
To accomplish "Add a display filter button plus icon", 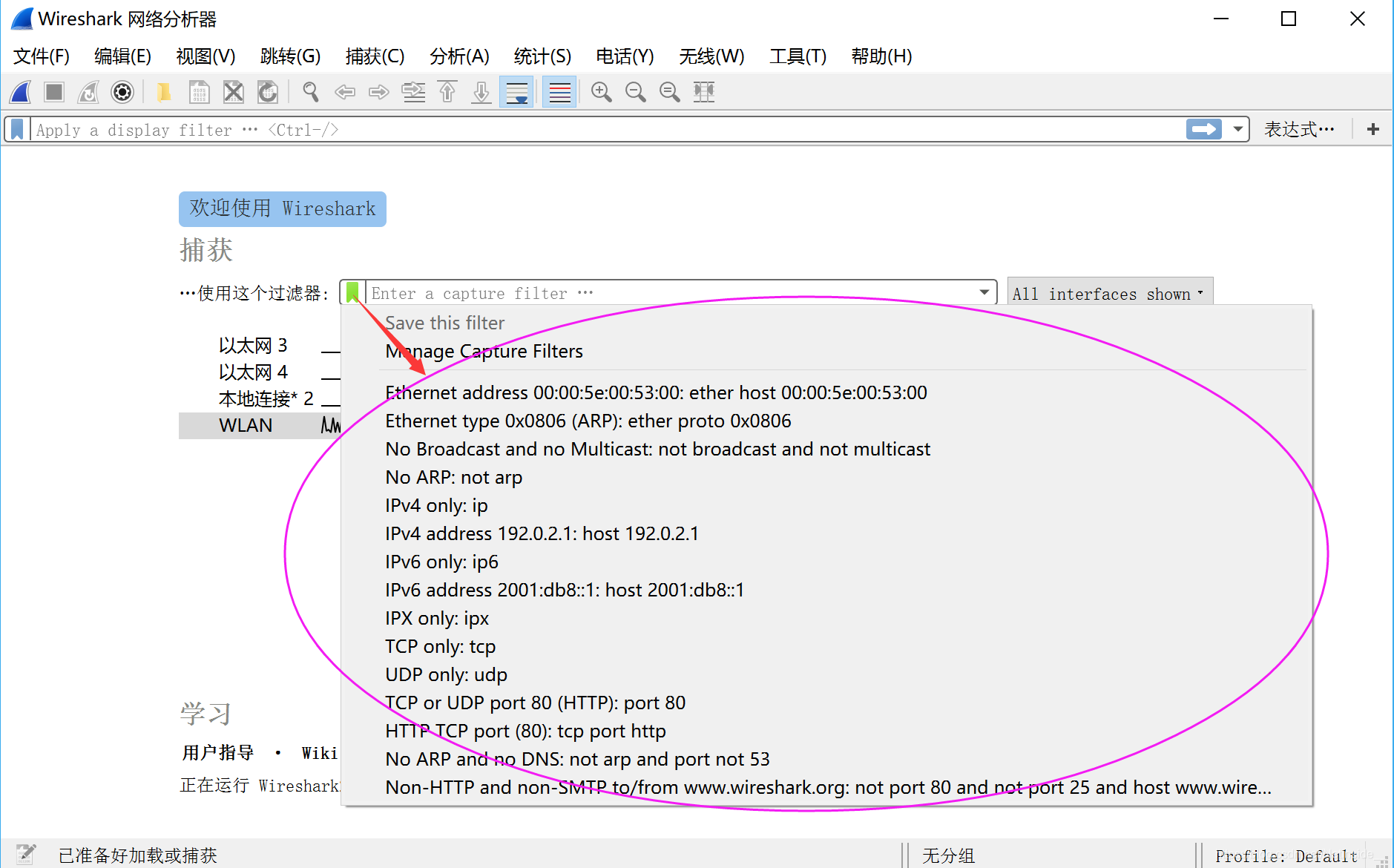I will pos(1373,129).
